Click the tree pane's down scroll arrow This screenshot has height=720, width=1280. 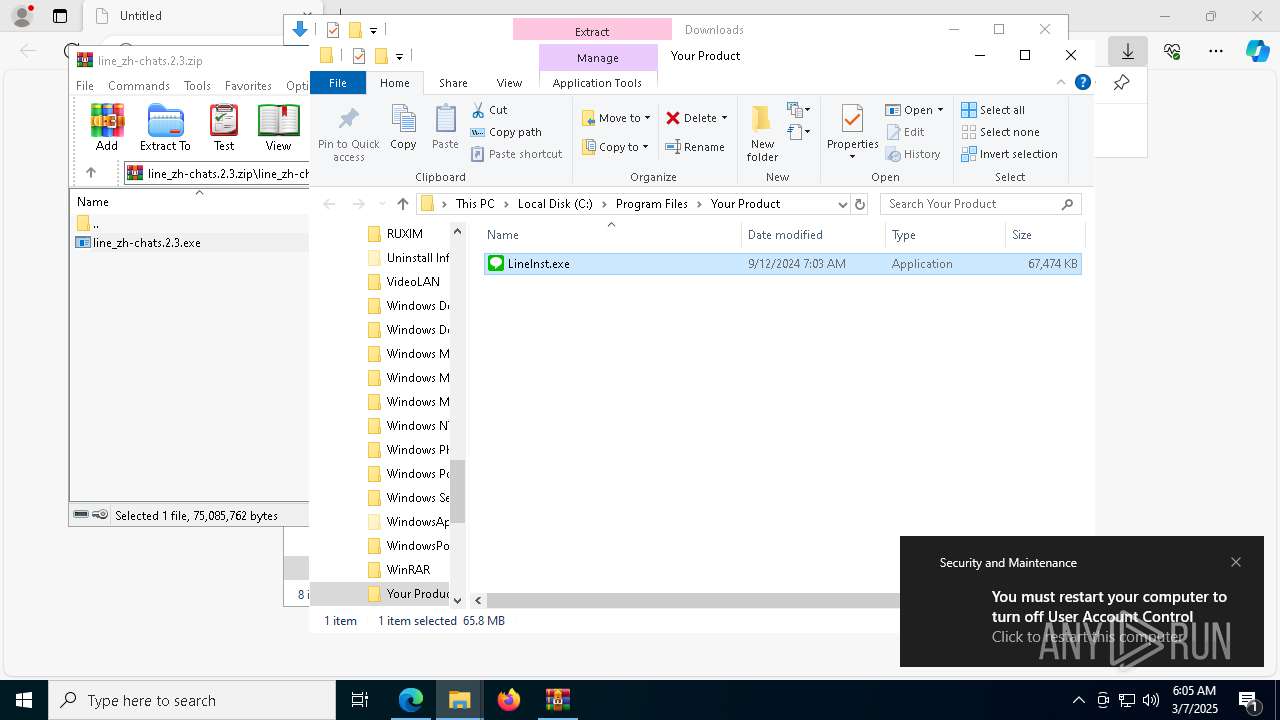point(458,600)
